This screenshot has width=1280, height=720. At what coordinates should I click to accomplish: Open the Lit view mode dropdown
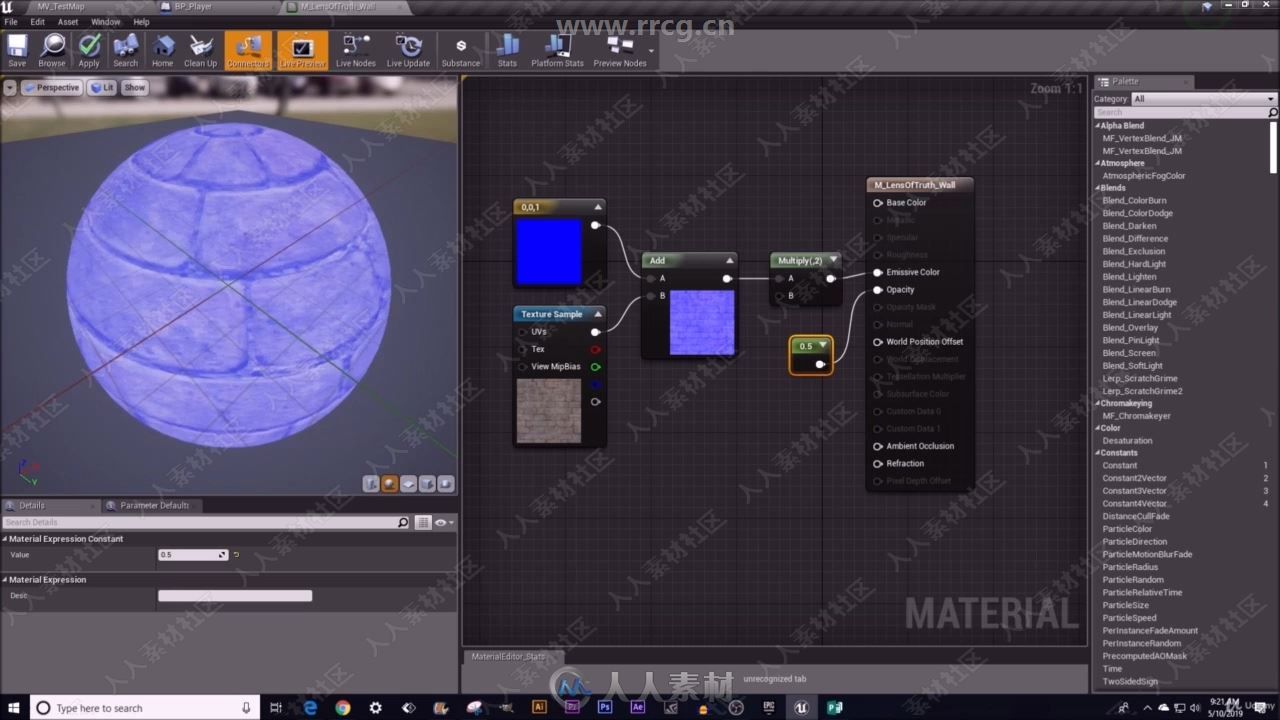[102, 87]
